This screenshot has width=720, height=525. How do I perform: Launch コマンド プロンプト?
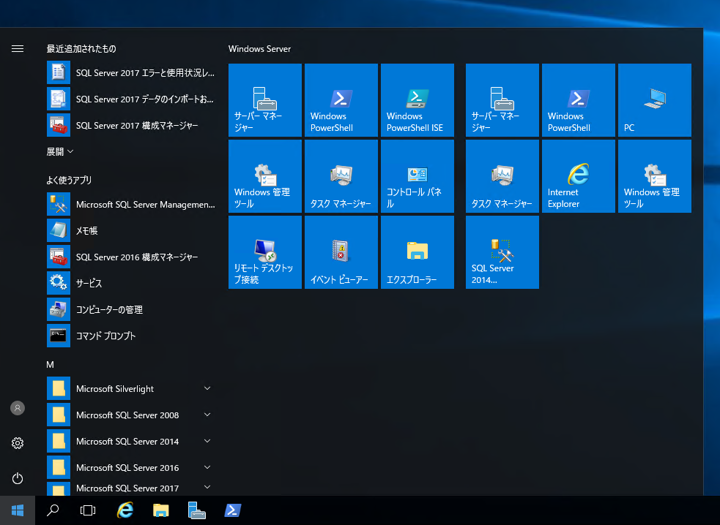pos(131,336)
